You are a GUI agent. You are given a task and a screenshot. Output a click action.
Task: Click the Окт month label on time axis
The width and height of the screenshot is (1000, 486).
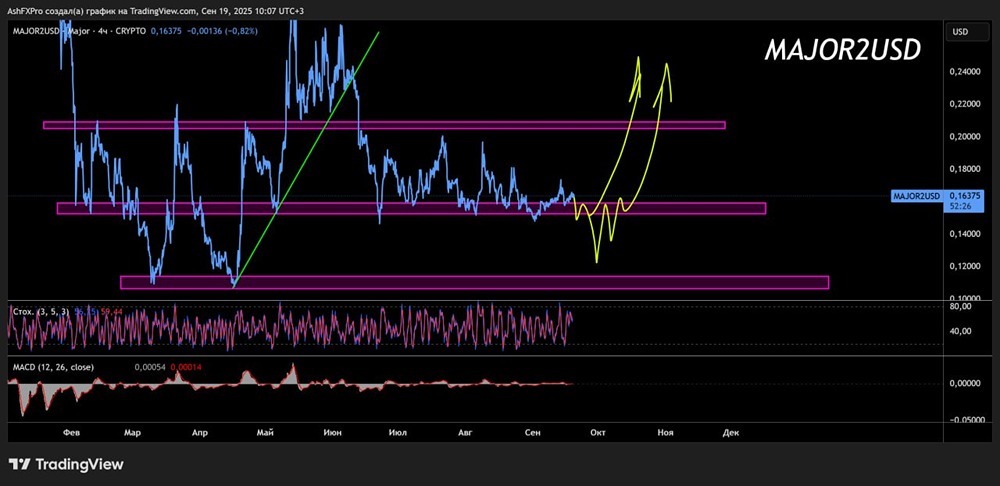pyautogui.click(x=598, y=432)
